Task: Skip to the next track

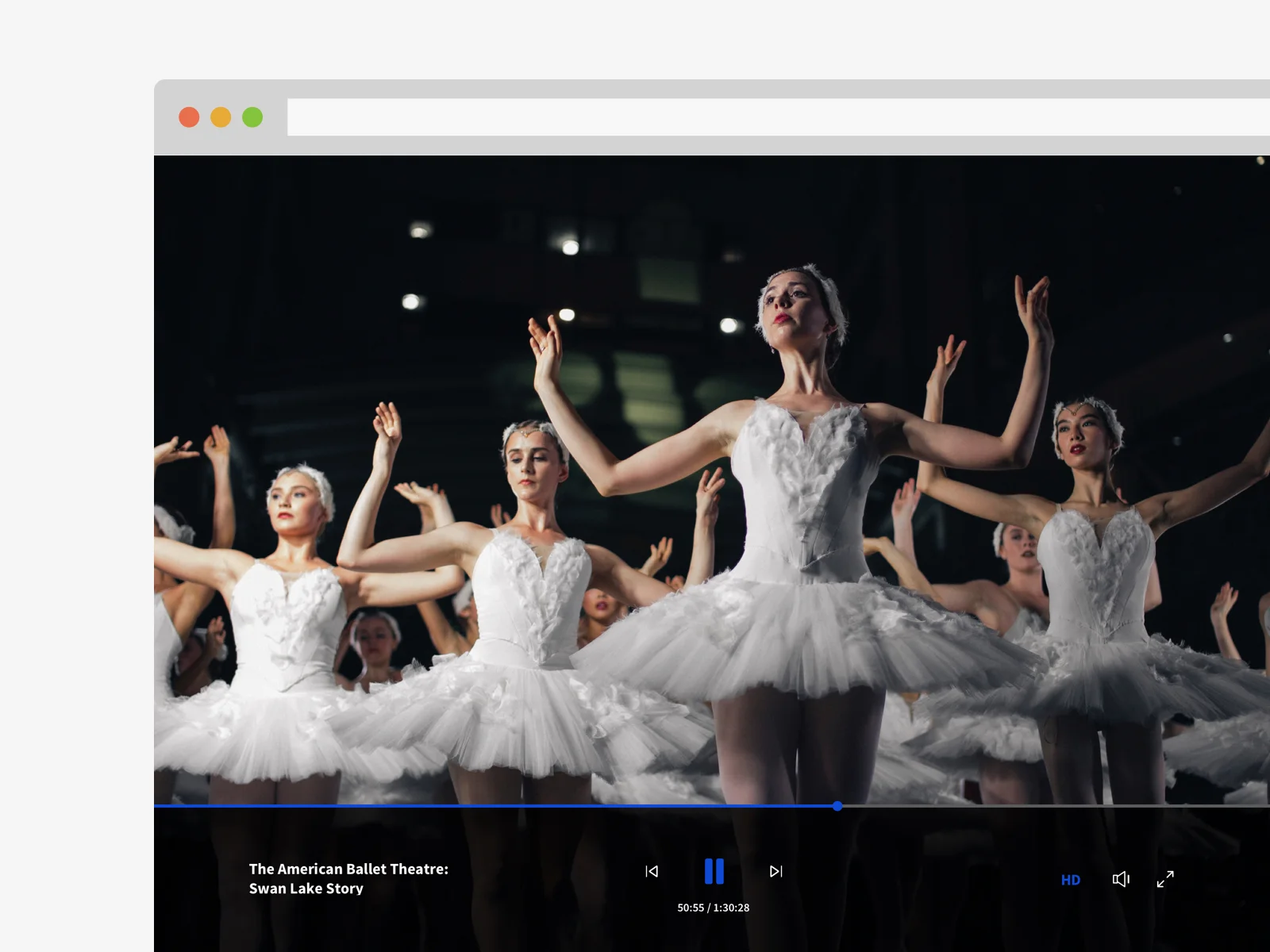Action: pyautogui.click(x=776, y=871)
